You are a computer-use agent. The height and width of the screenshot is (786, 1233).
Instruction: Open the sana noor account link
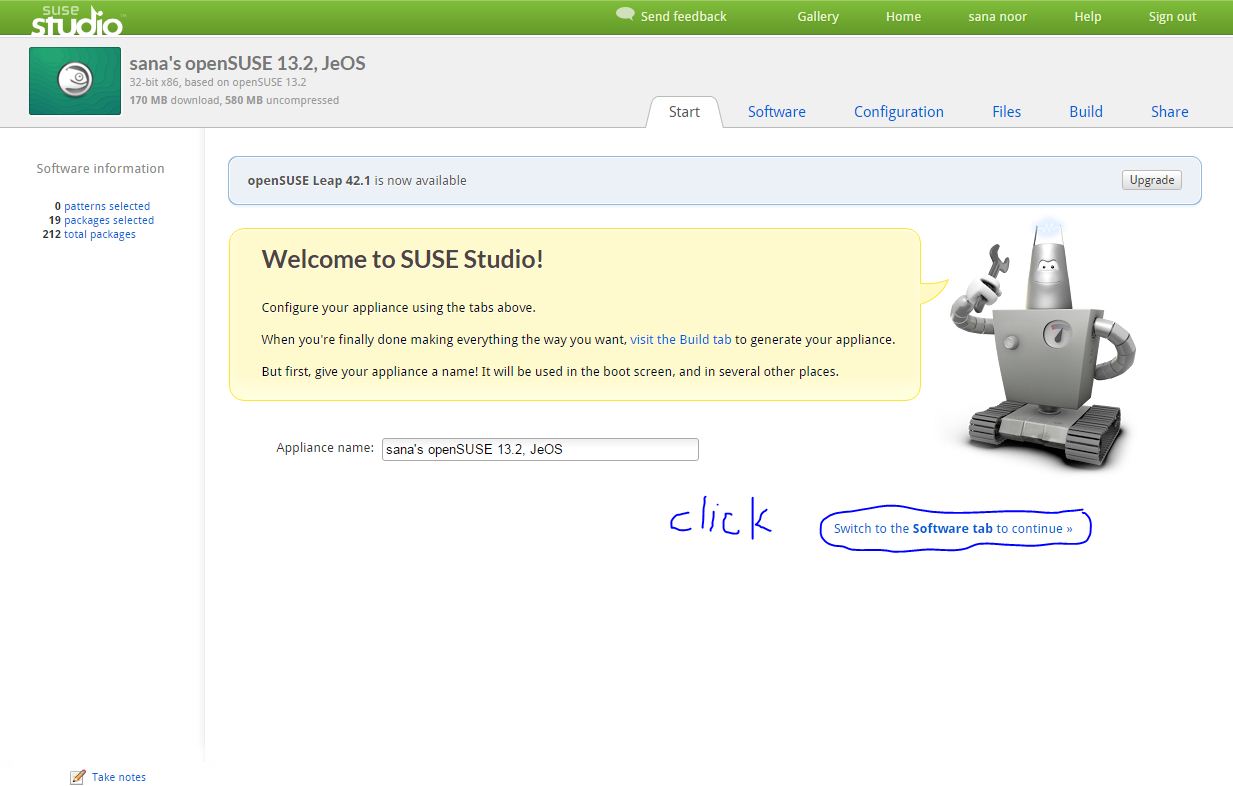997,16
